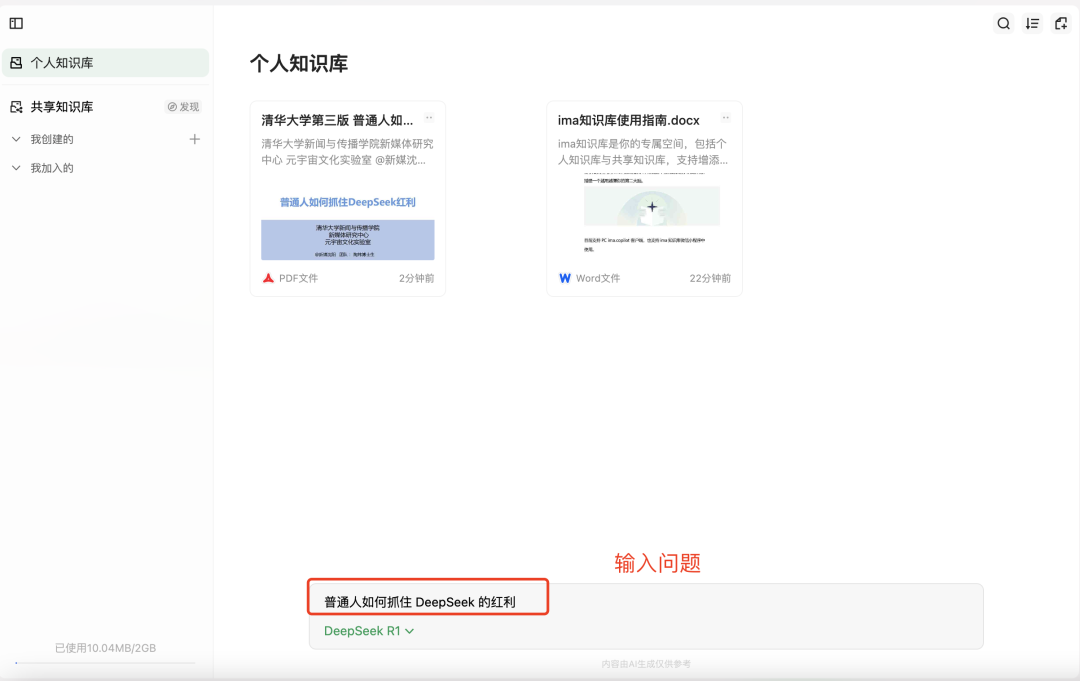Click the 2分钟前 timestamp
The height and width of the screenshot is (681, 1080).
coord(417,278)
